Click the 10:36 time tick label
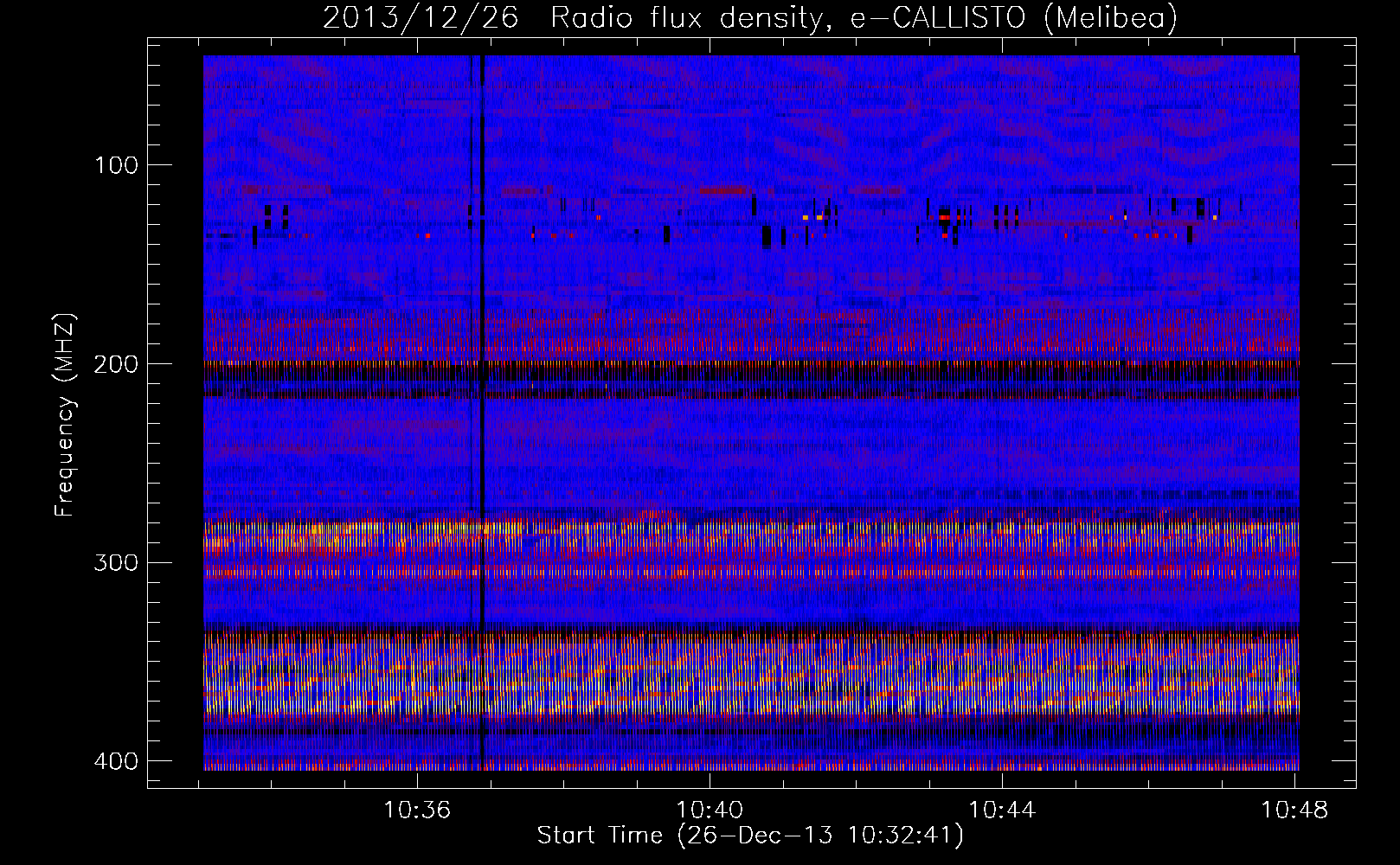The height and width of the screenshot is (865, 1400). click(418, 811)
